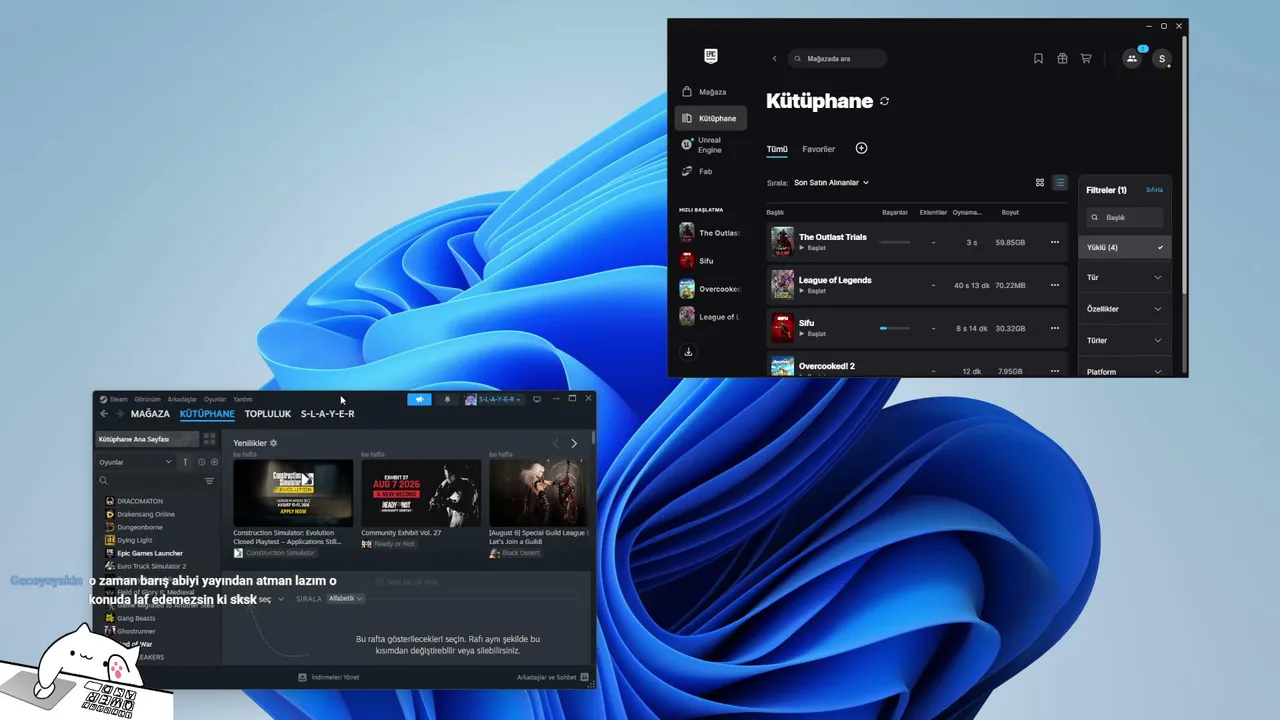This screenshot has width=1280, height=720.
Task: Open Epic downloads icon in sidebar
Action: [688, 352]
